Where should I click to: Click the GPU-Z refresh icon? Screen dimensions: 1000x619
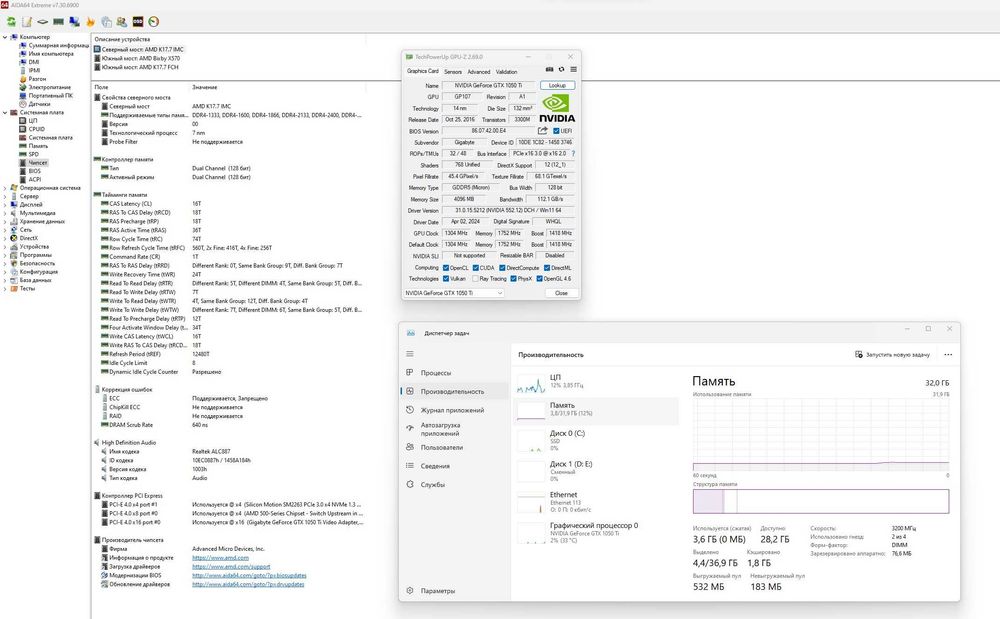(x=561, y=69)
